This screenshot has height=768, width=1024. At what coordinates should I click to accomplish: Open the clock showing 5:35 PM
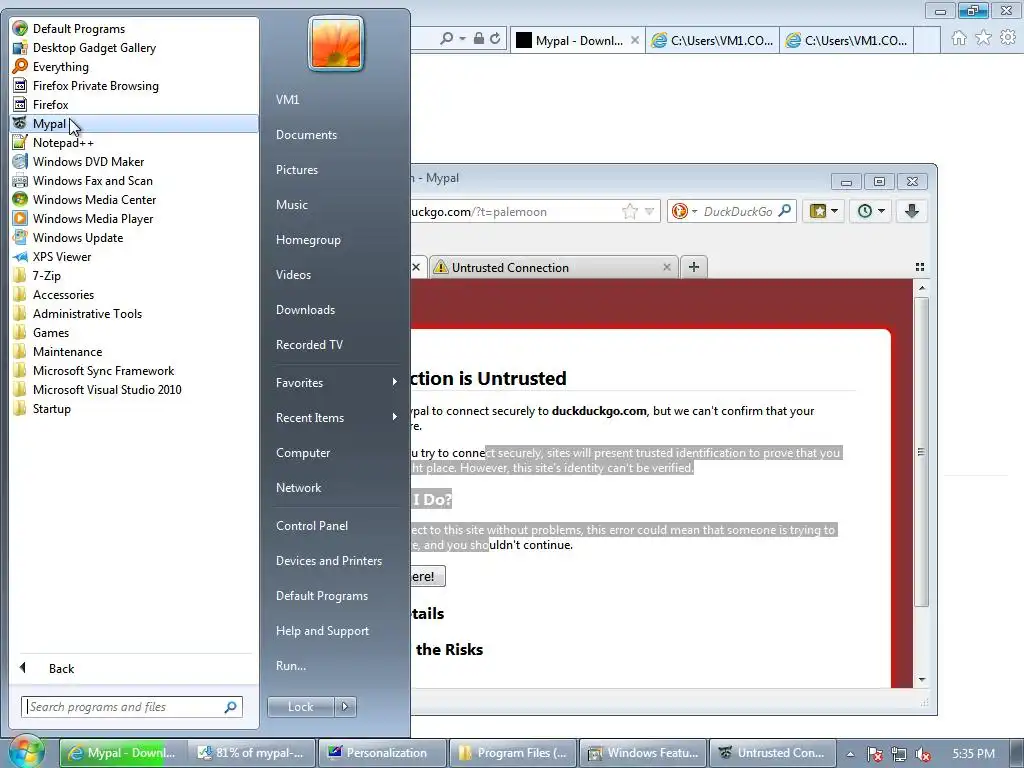(973, 753)
